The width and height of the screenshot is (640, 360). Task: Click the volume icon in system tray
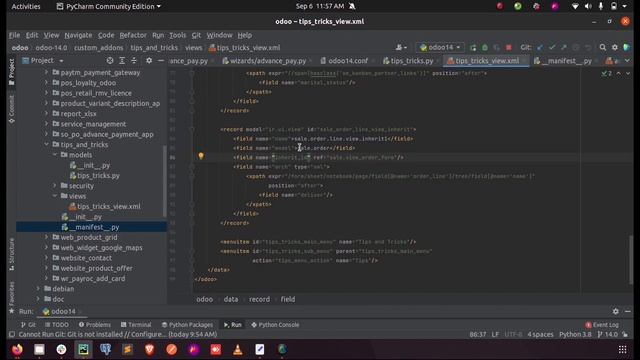click(588, 7)
